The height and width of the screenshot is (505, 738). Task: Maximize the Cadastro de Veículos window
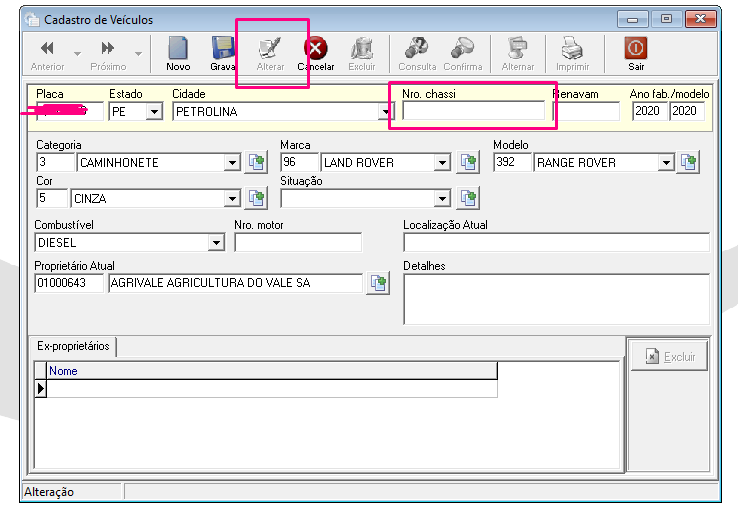coord(666,19)
